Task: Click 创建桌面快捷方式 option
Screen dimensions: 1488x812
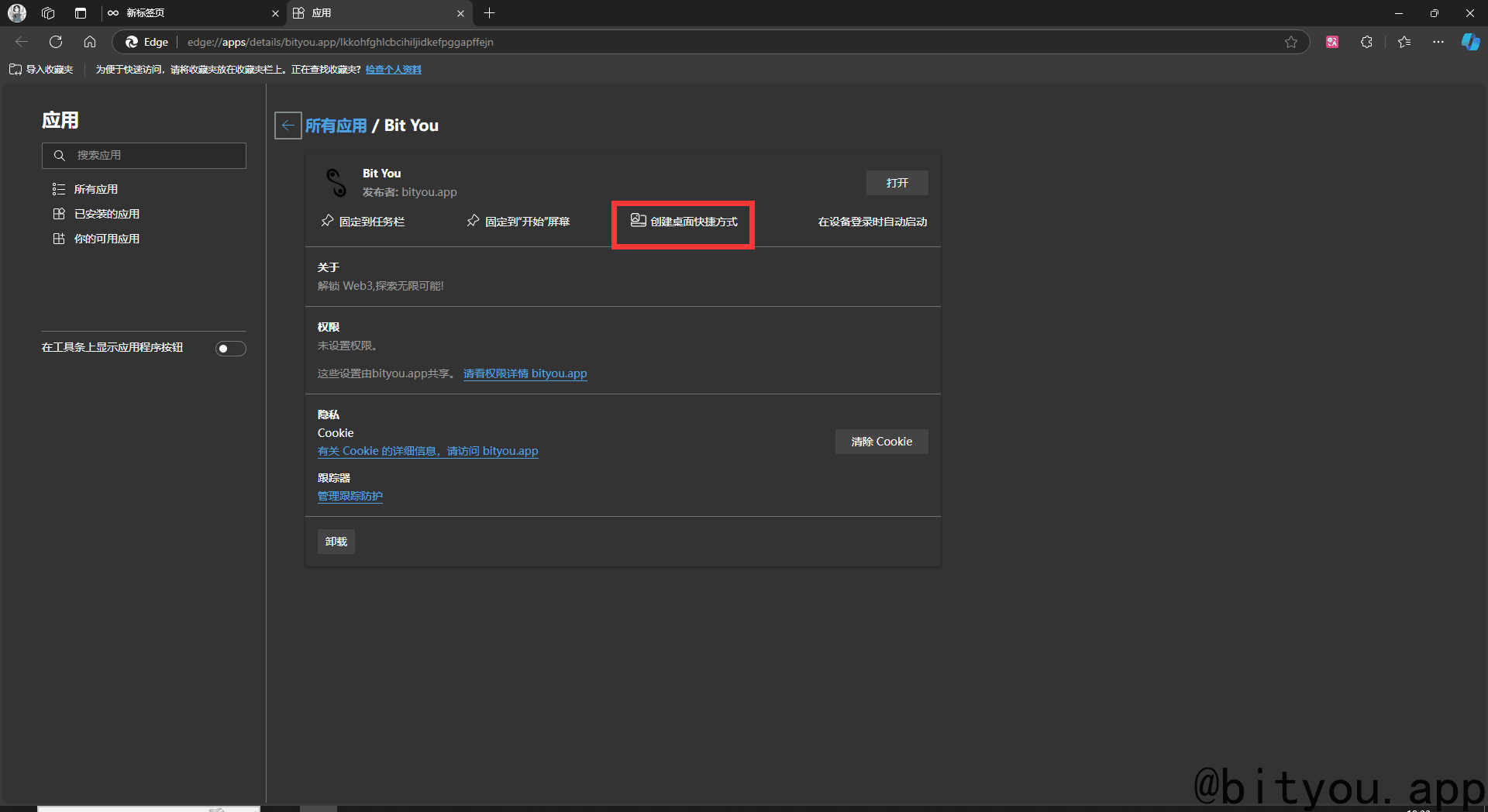Action: tap(684, 222)
